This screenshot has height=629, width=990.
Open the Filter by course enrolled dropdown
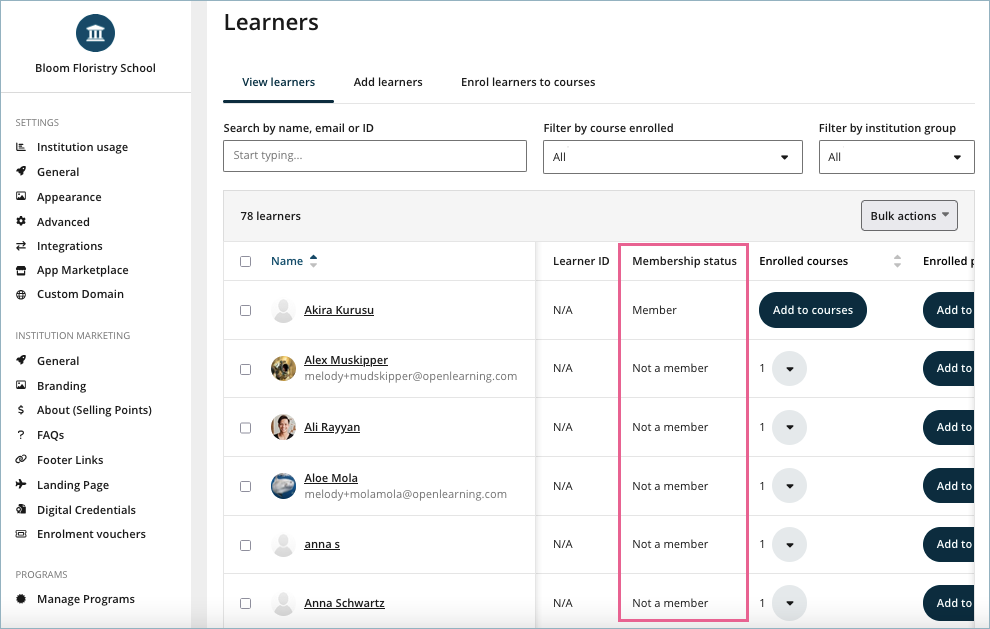672,157
